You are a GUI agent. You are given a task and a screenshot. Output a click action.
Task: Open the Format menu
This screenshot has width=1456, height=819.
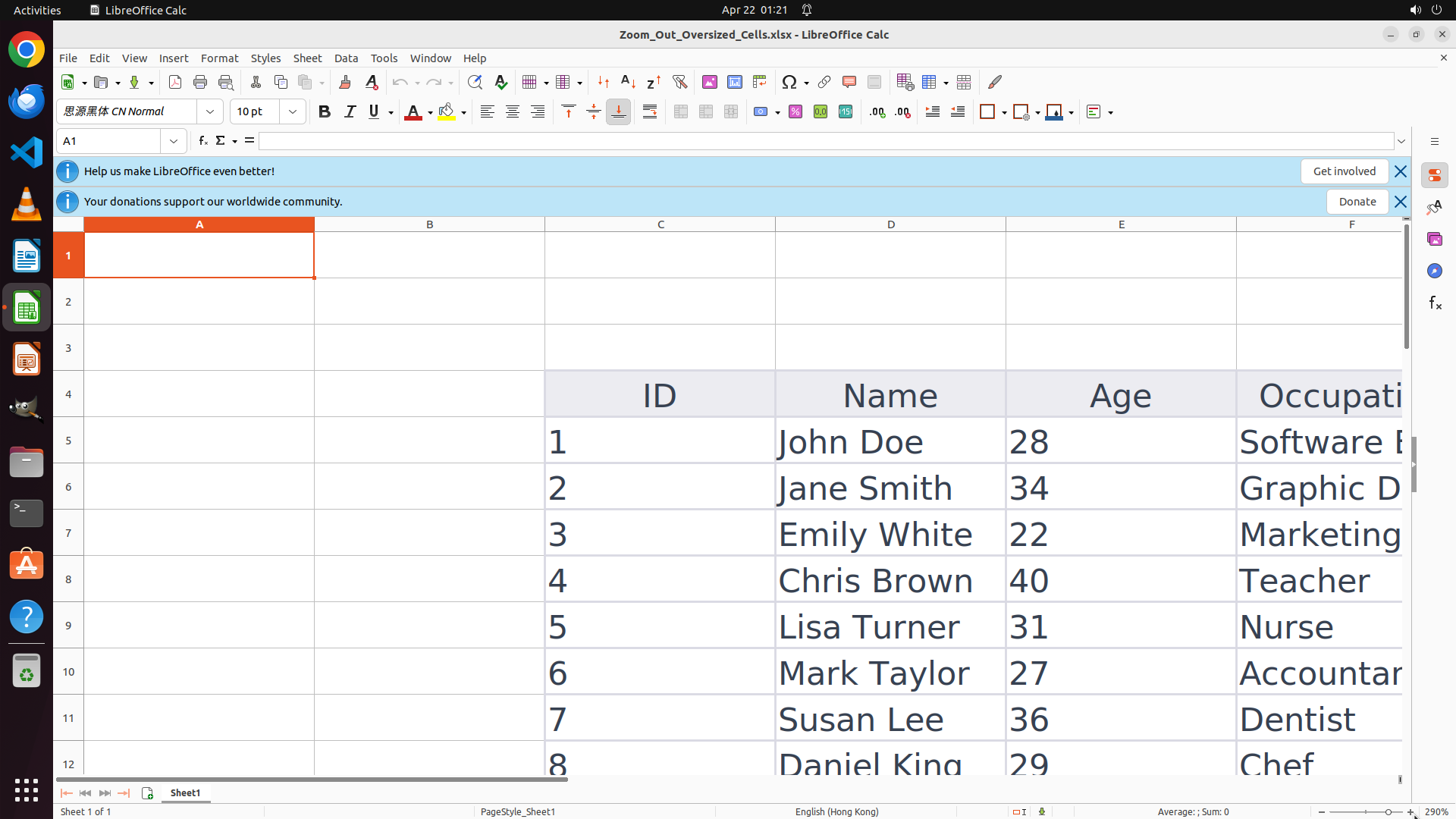click(219, 58)
